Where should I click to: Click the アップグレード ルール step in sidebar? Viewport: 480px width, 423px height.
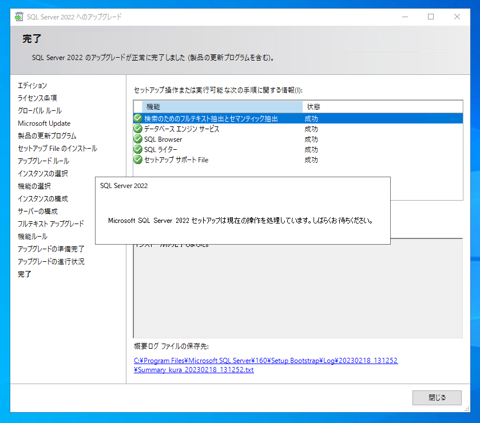pyautogui.click(x=43, y=161)
